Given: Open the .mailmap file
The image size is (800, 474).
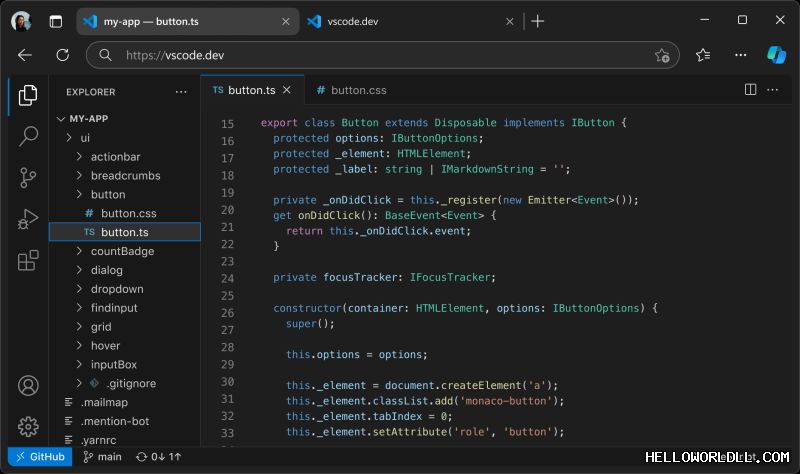Looking at the screenshot, I should point(125,402).
